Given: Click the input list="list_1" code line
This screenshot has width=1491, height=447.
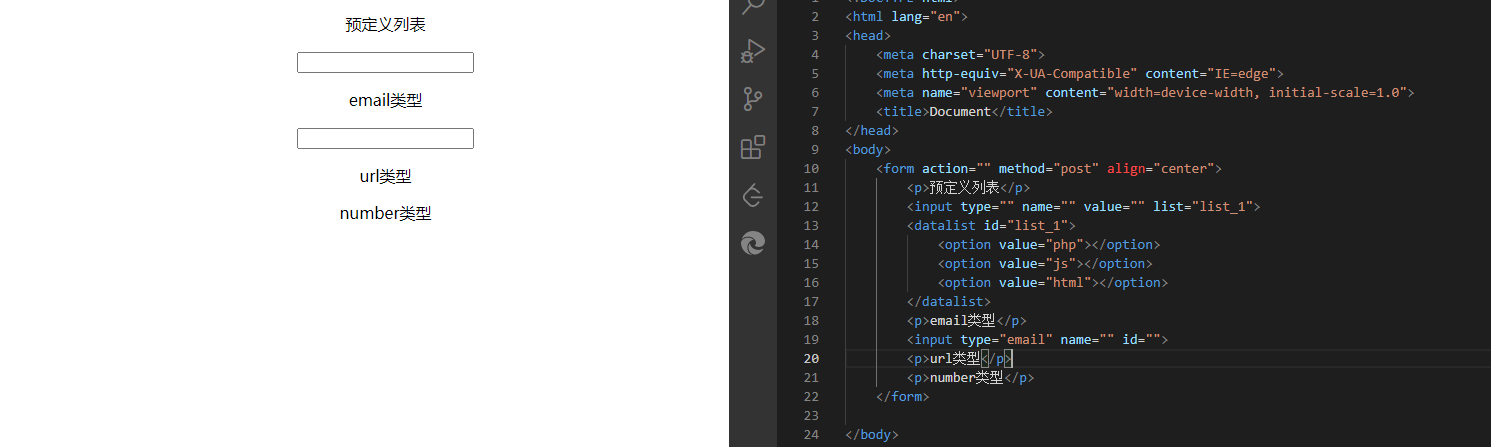Looking at the screenshot, I should [1083, 207].
